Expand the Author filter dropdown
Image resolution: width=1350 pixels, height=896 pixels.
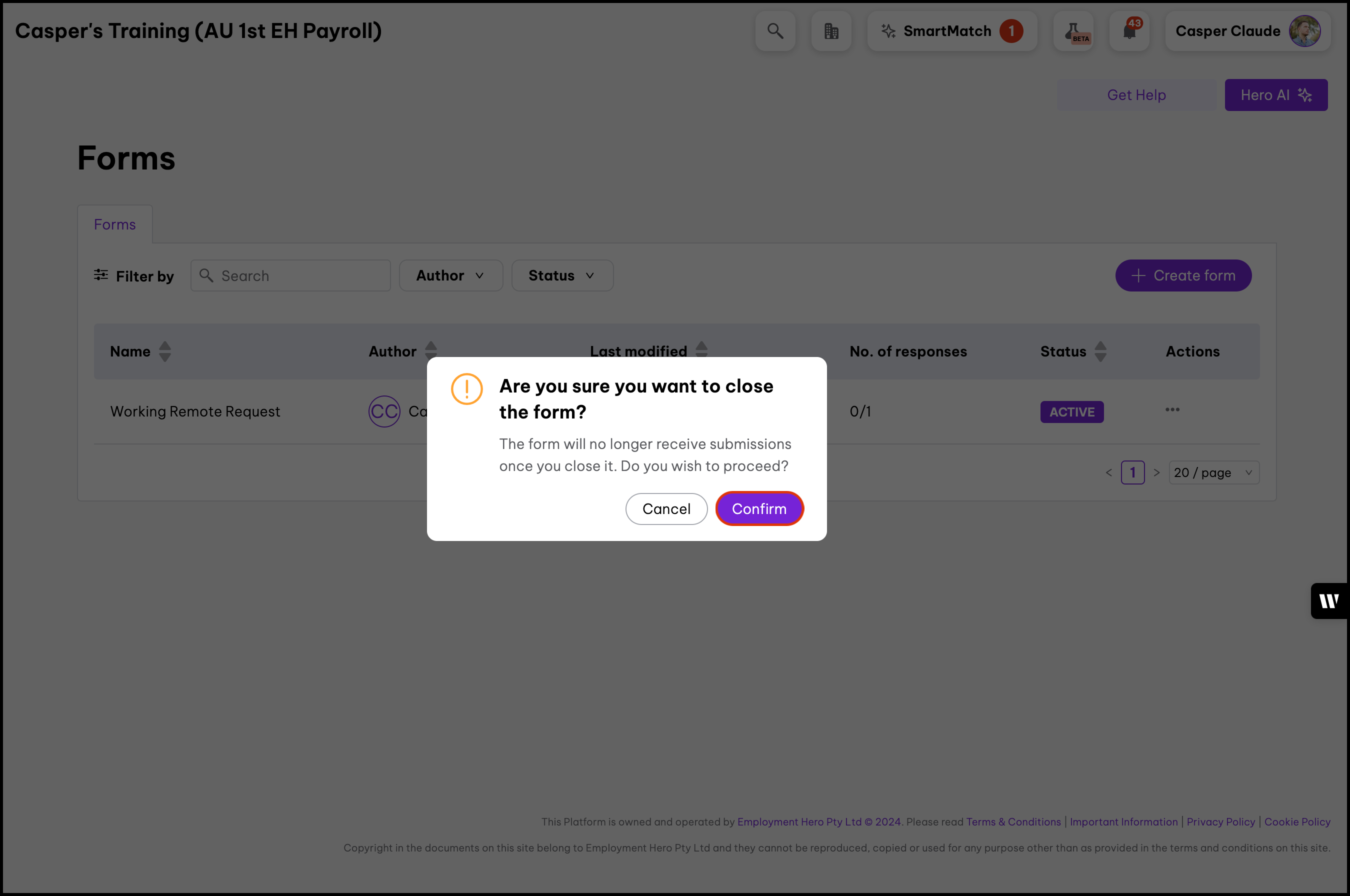pyautogui.click(x=450, y=275)
